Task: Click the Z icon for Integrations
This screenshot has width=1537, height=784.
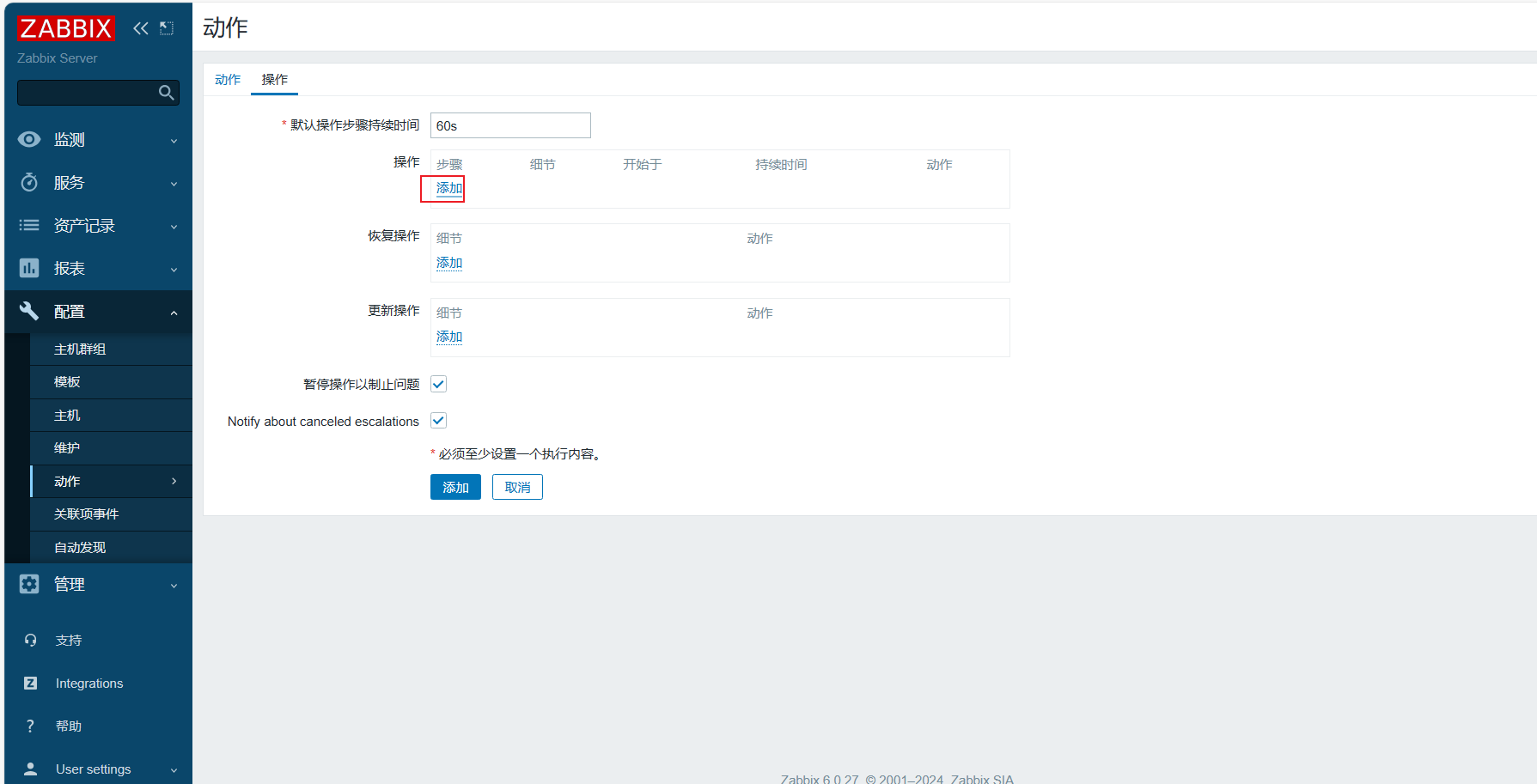Action: [31, 684]
